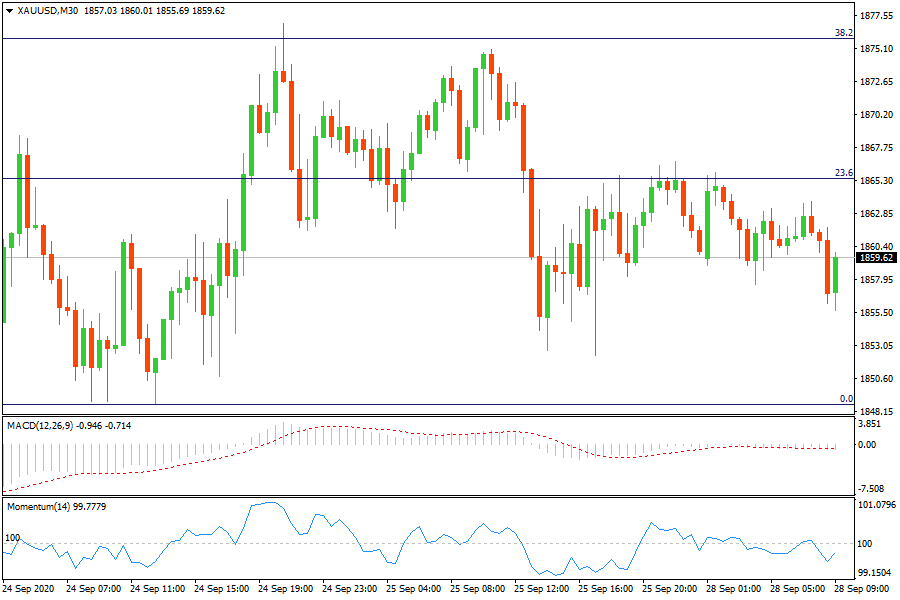Click the 0.0 Fibonacci level label
Image resolution: width=900 pixels, height=600 pixels.
[846, 399]
